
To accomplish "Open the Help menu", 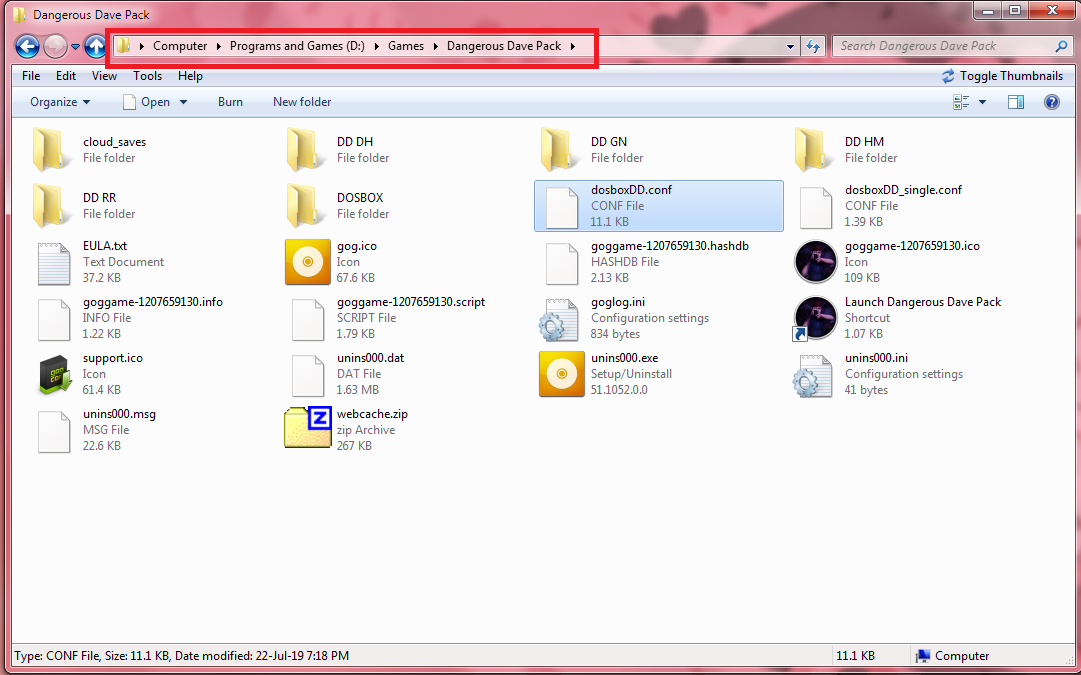I will [190, 76].
